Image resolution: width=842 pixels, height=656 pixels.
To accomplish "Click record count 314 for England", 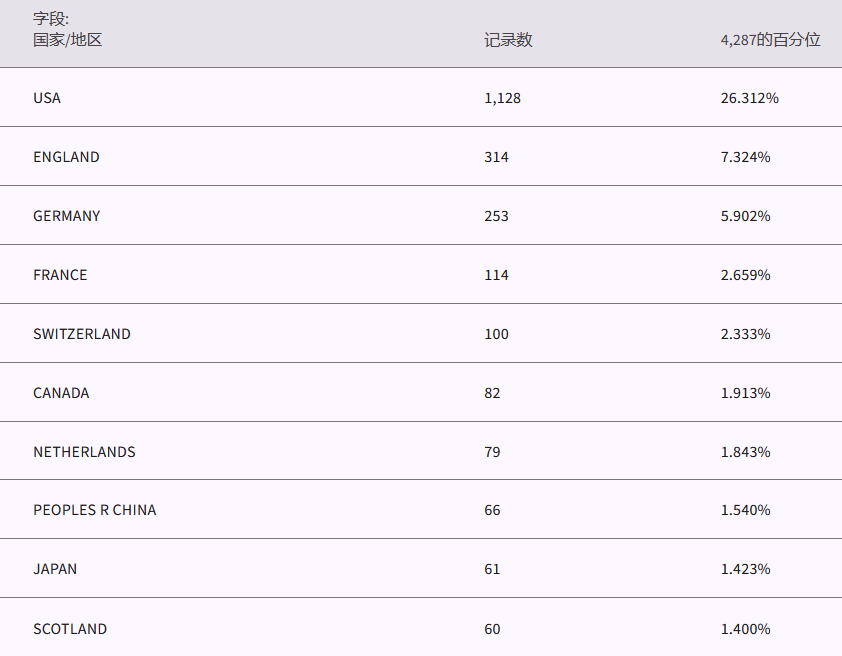I will (x=497, y=157).
